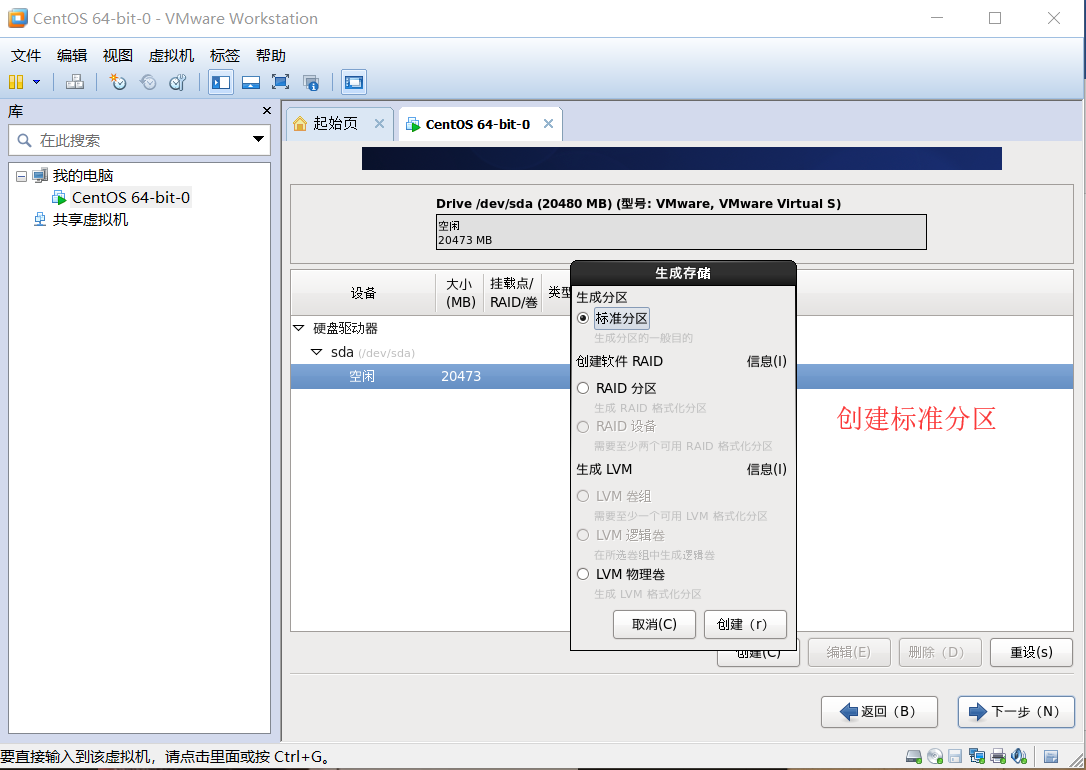
Task: Click the 重设(s) button
Action: click(1031, 652)
